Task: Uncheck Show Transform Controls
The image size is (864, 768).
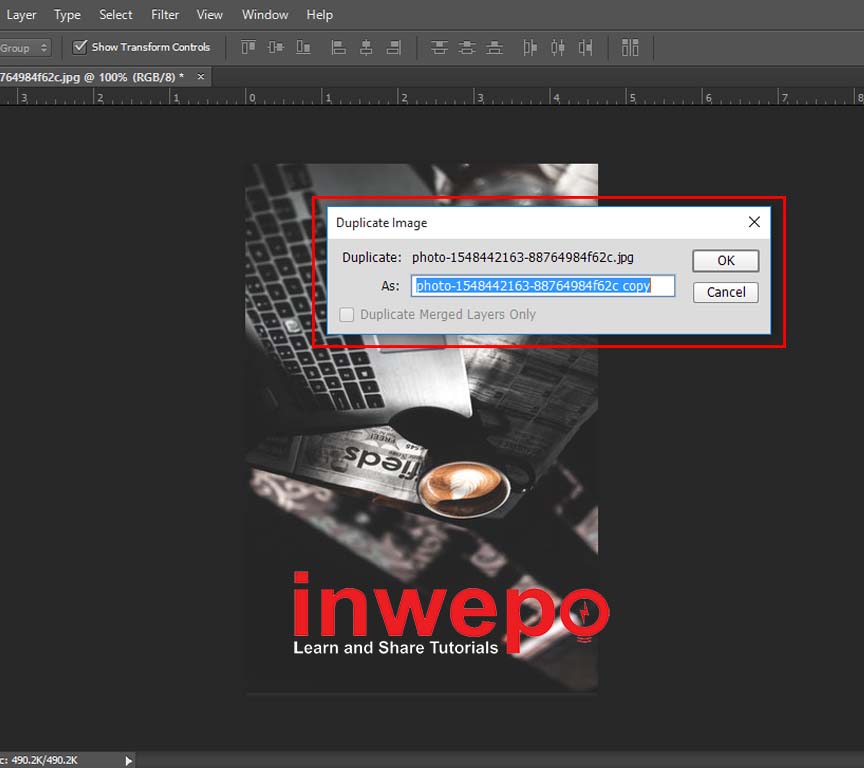Action: (80, 47)
